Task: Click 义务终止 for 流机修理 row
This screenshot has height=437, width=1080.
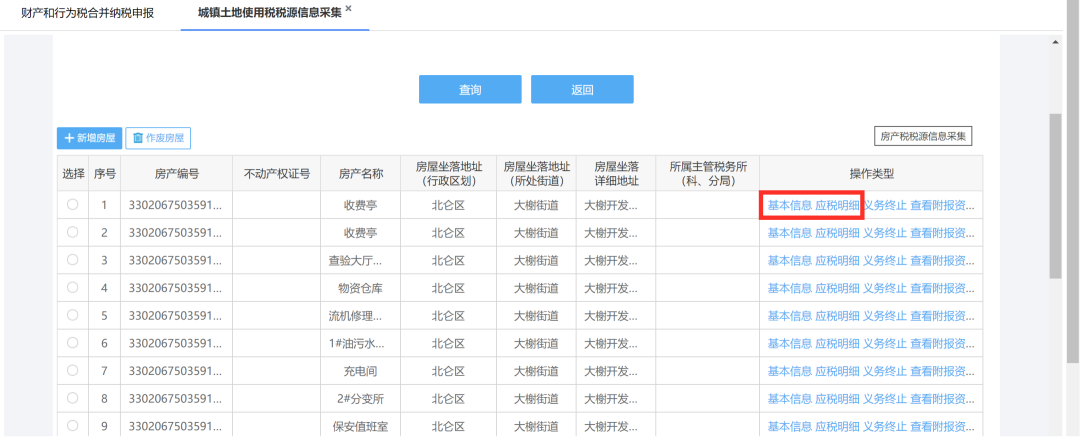Action: click(x=884, y=316)
